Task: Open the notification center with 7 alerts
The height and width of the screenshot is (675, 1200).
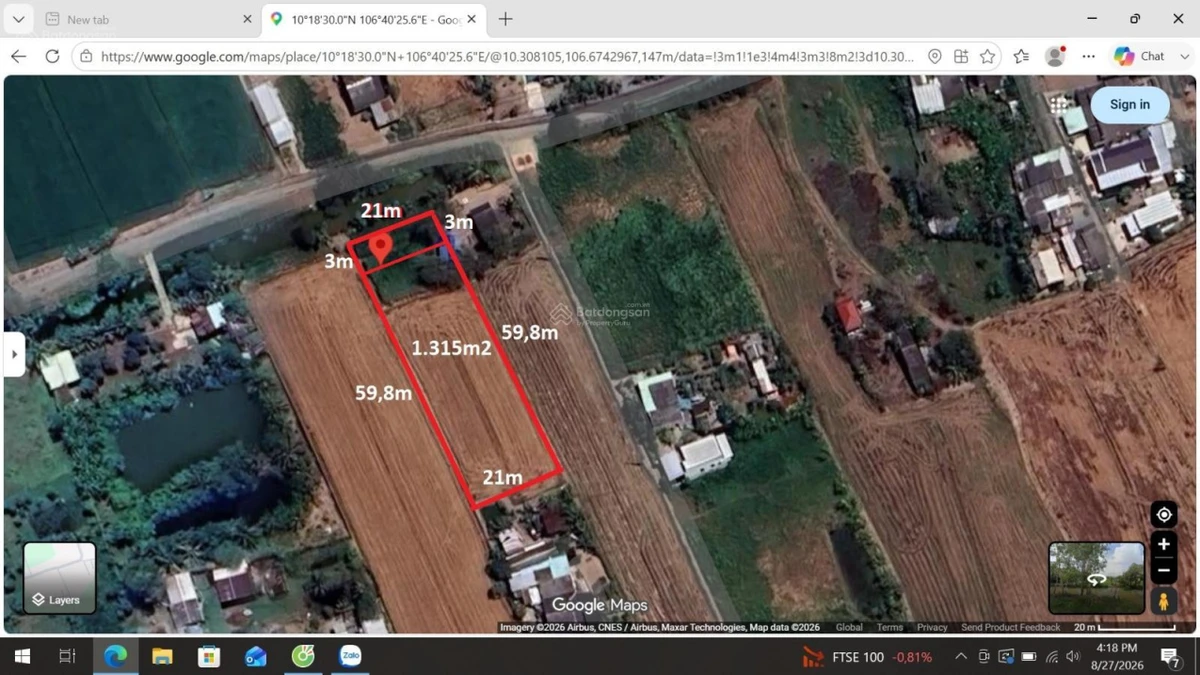Action: (1169, 657)
